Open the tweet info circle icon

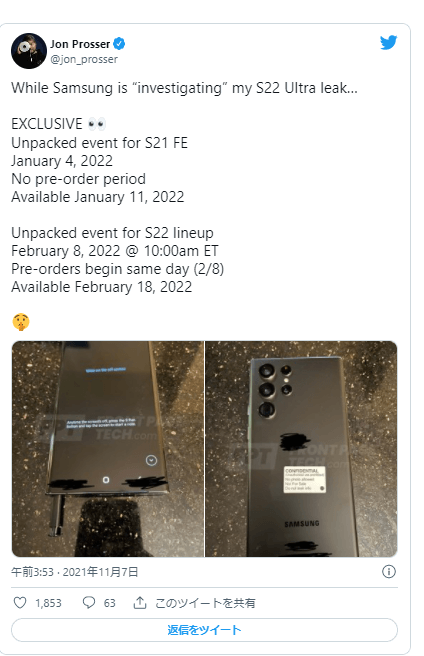tap(389, 571)
